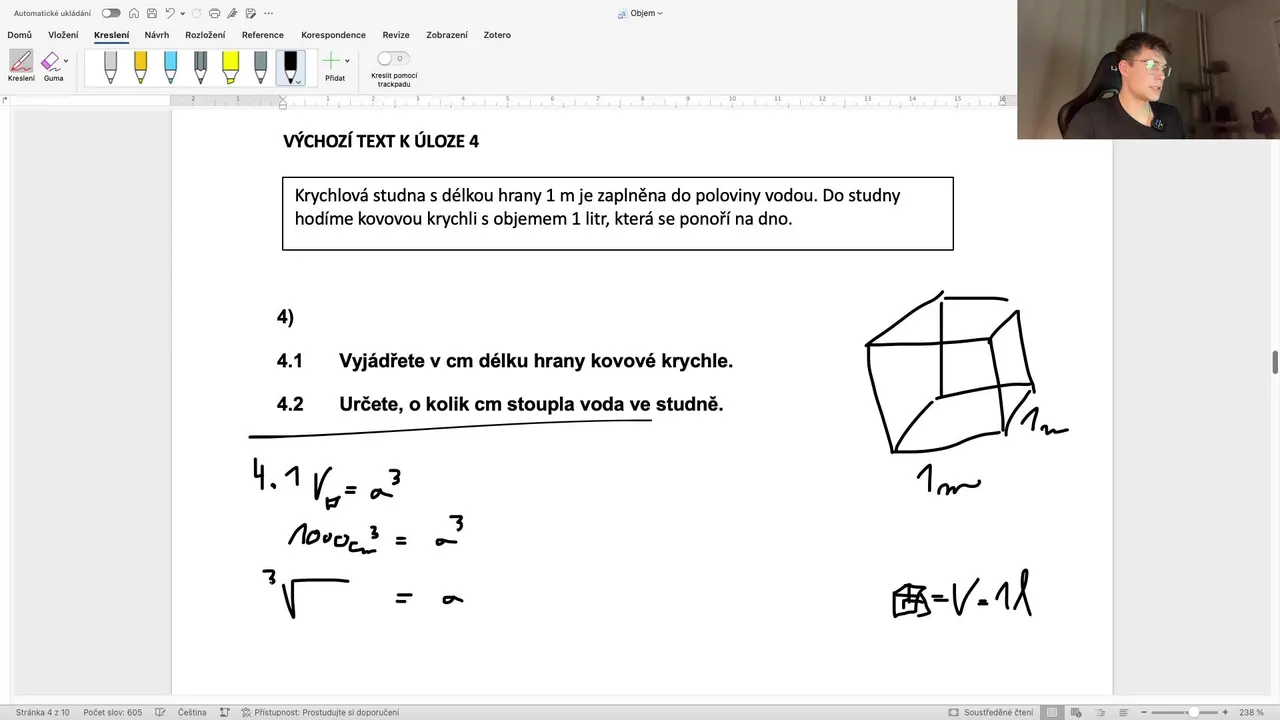This screenshot has width=1280, height=720.
Task: Click the Stránka 4 z 10 page indicator
Action: tap(42, 712)
